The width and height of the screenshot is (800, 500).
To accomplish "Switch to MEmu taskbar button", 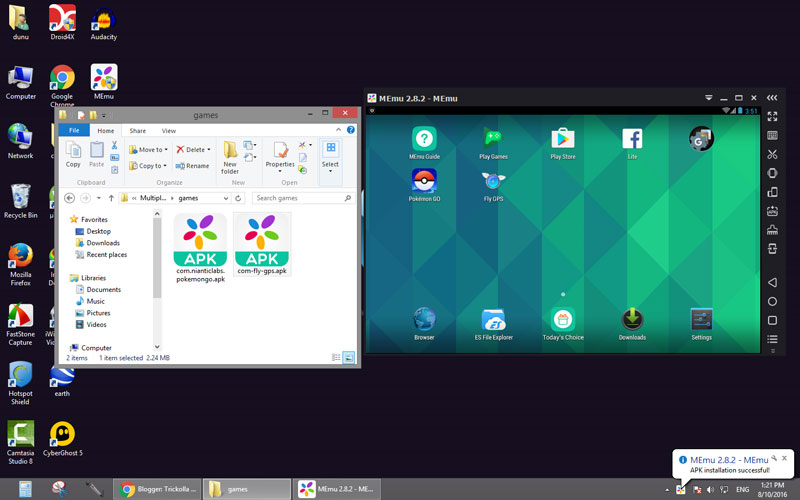I will (x=337, y=489).
